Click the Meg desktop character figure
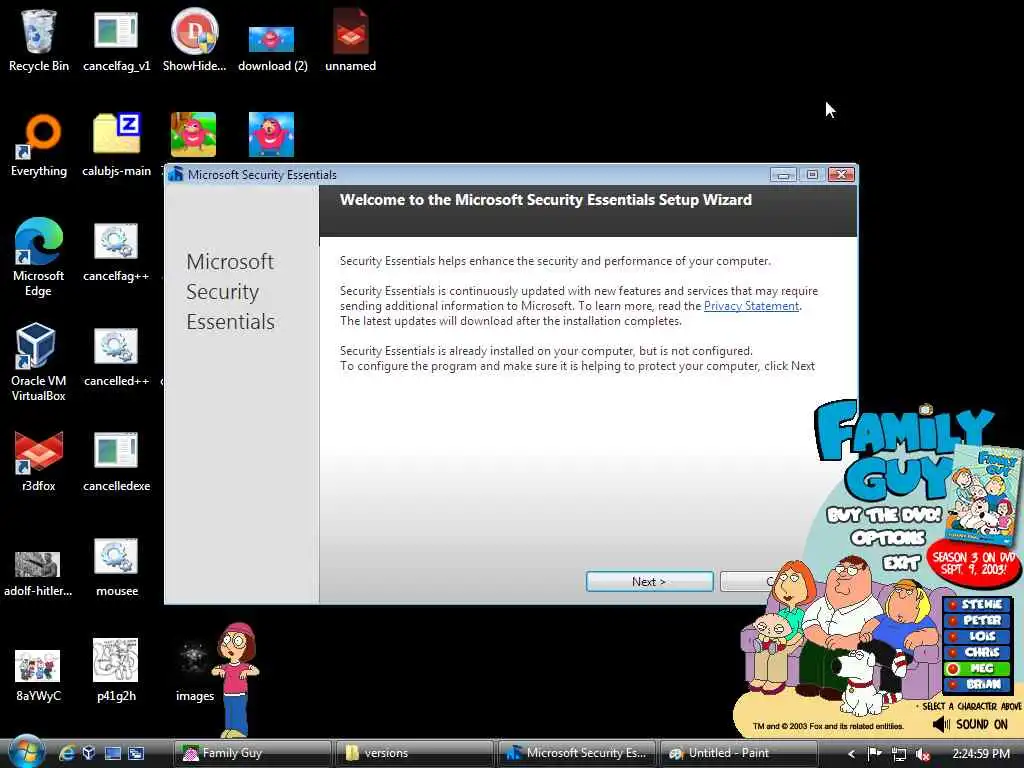The image size is (1024, 768). 235,679
